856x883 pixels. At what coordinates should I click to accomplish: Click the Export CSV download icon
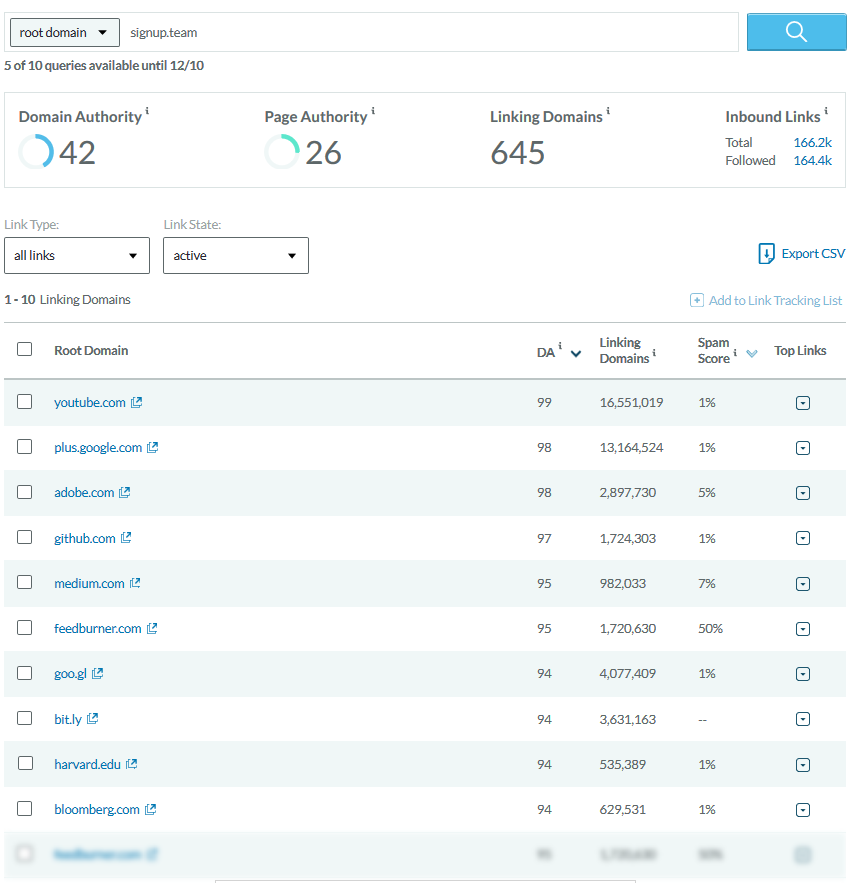click(x=766, y=253)
